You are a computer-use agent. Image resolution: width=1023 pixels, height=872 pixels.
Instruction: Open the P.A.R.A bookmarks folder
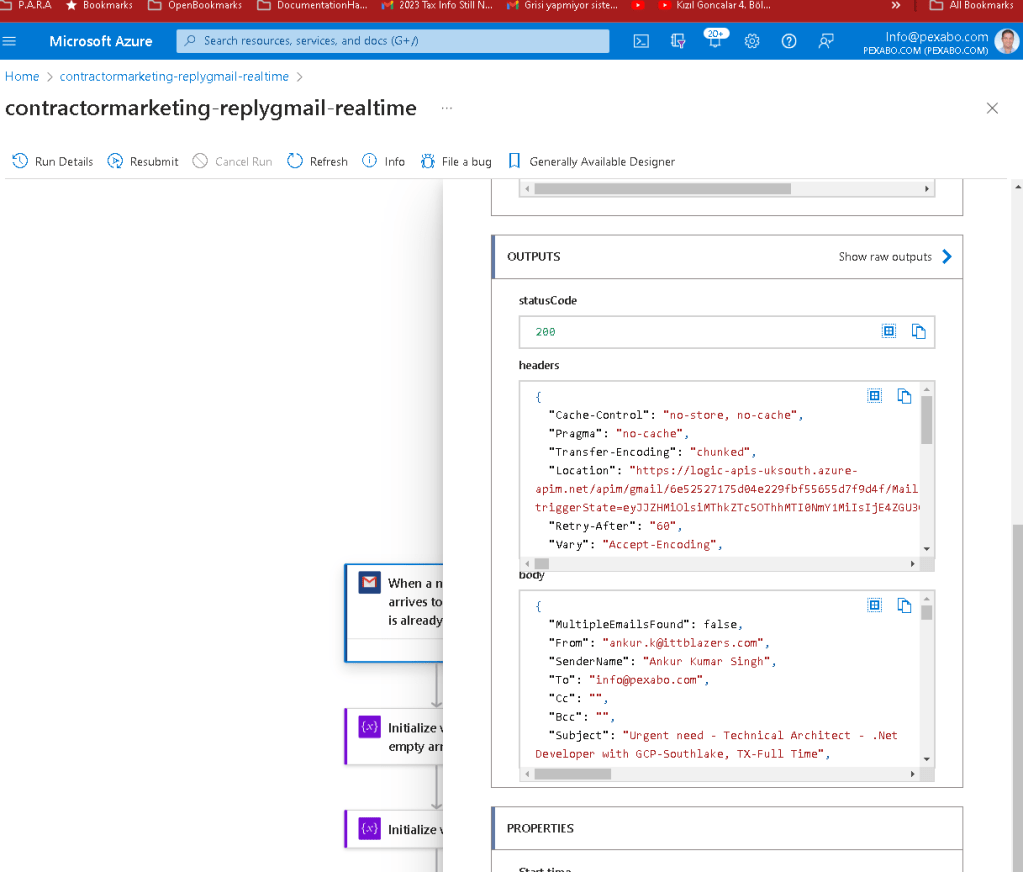(x=26, y=5)
